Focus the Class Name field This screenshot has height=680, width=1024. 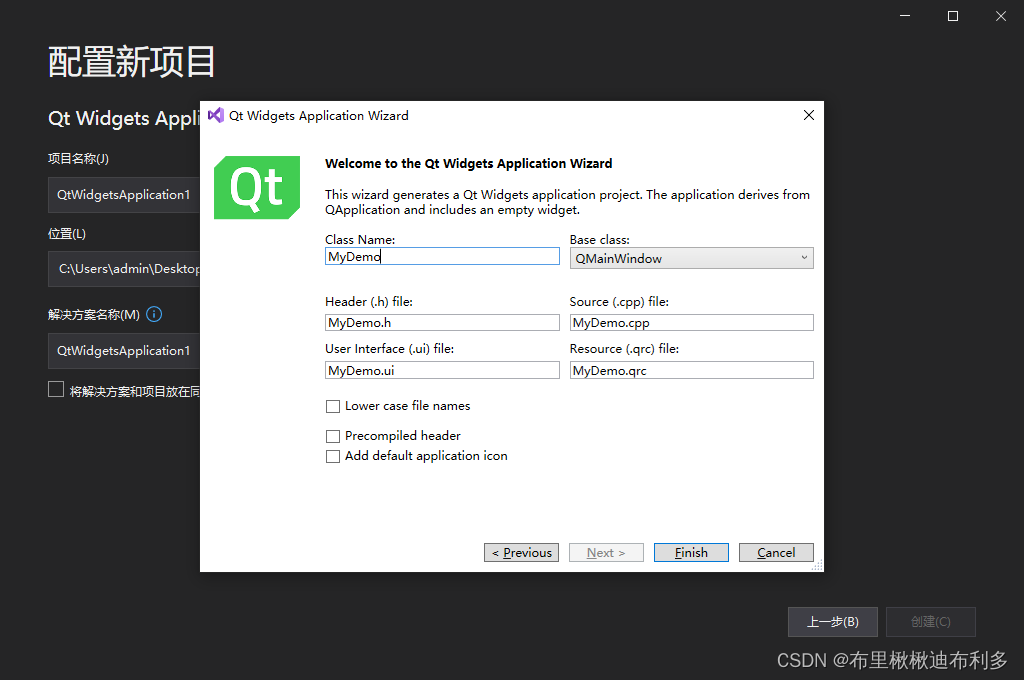442,256
